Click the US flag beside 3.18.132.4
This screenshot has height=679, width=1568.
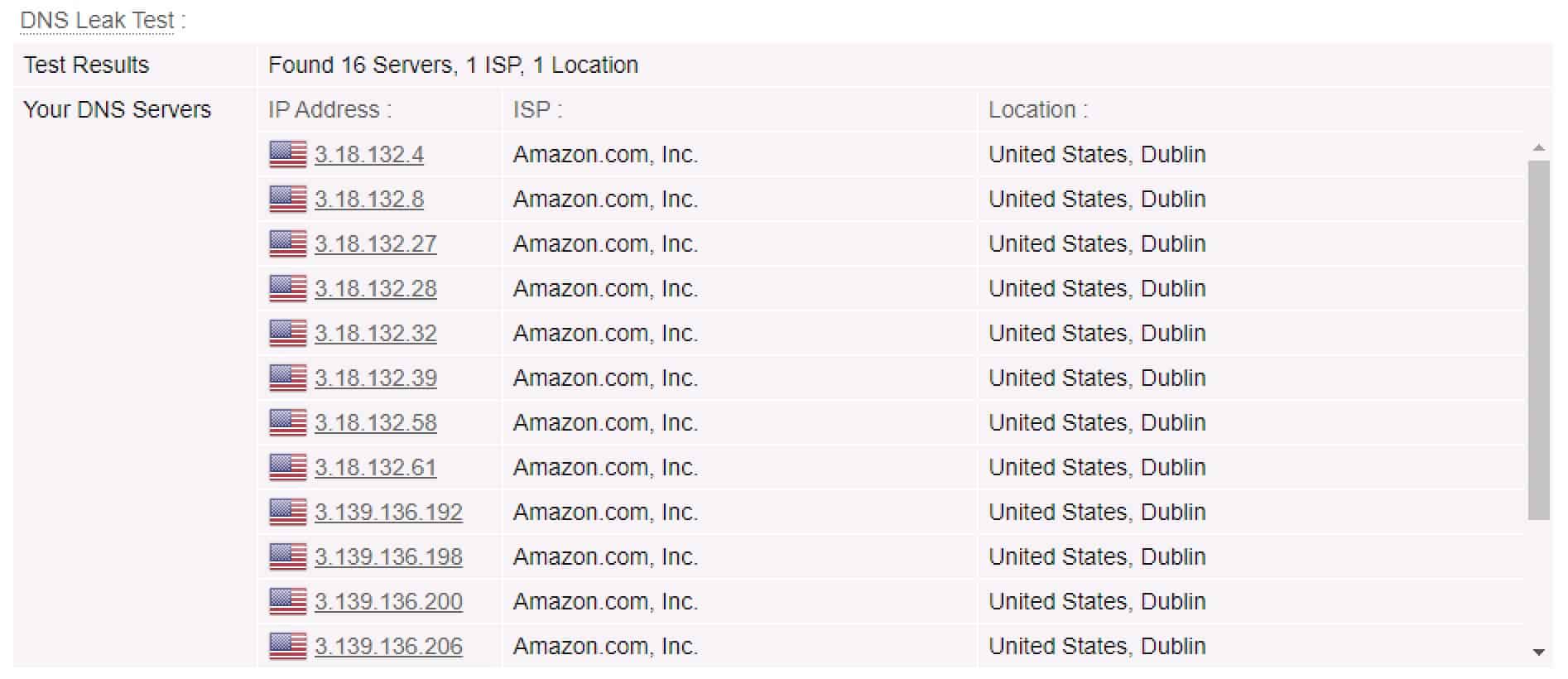[x=288, y=155]
